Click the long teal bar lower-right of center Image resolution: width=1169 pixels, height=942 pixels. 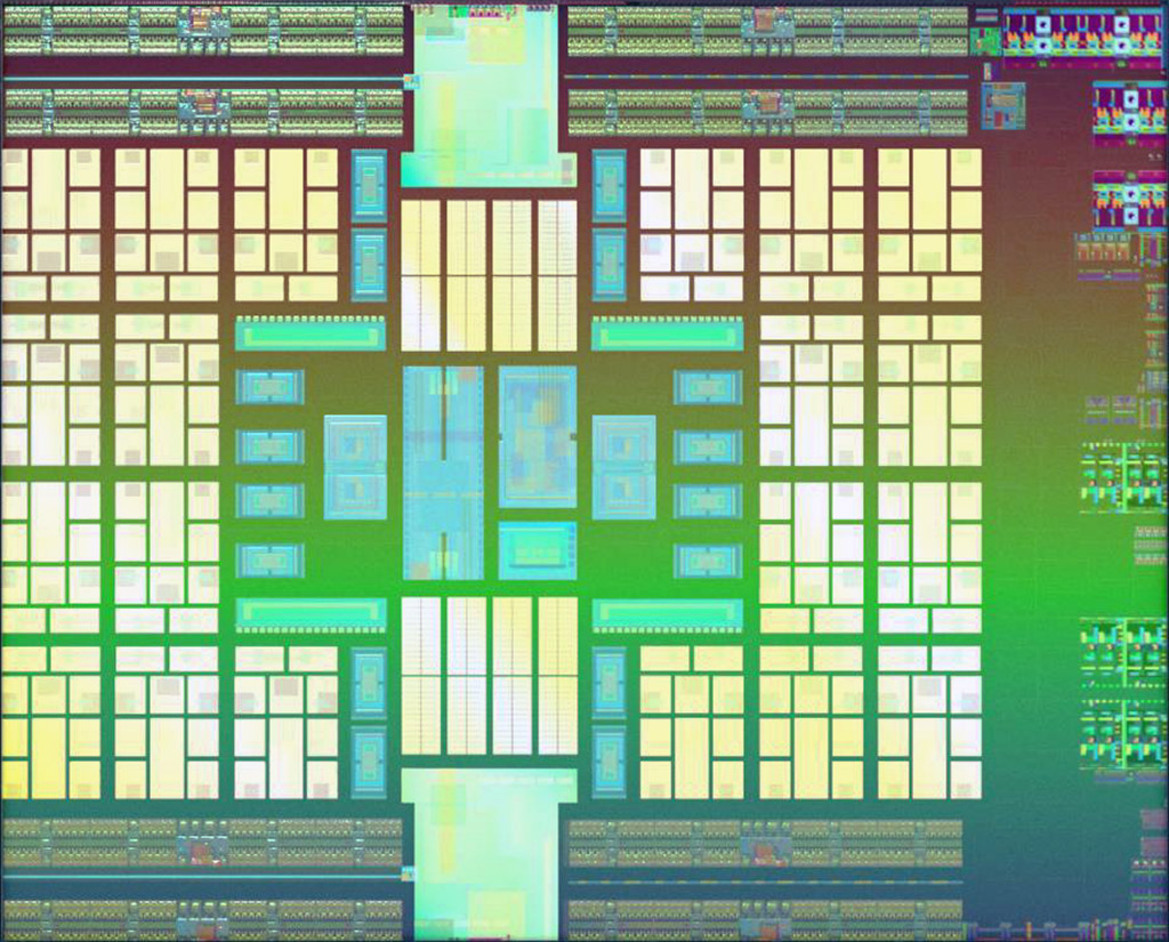click(x=667, y=615)
